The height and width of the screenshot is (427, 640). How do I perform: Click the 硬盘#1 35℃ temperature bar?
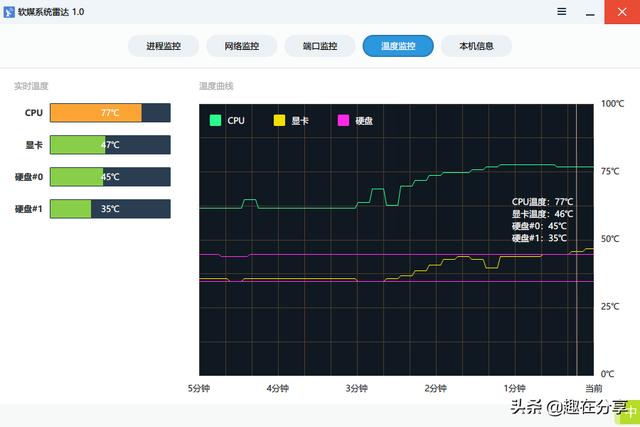[x=110, y=209]
